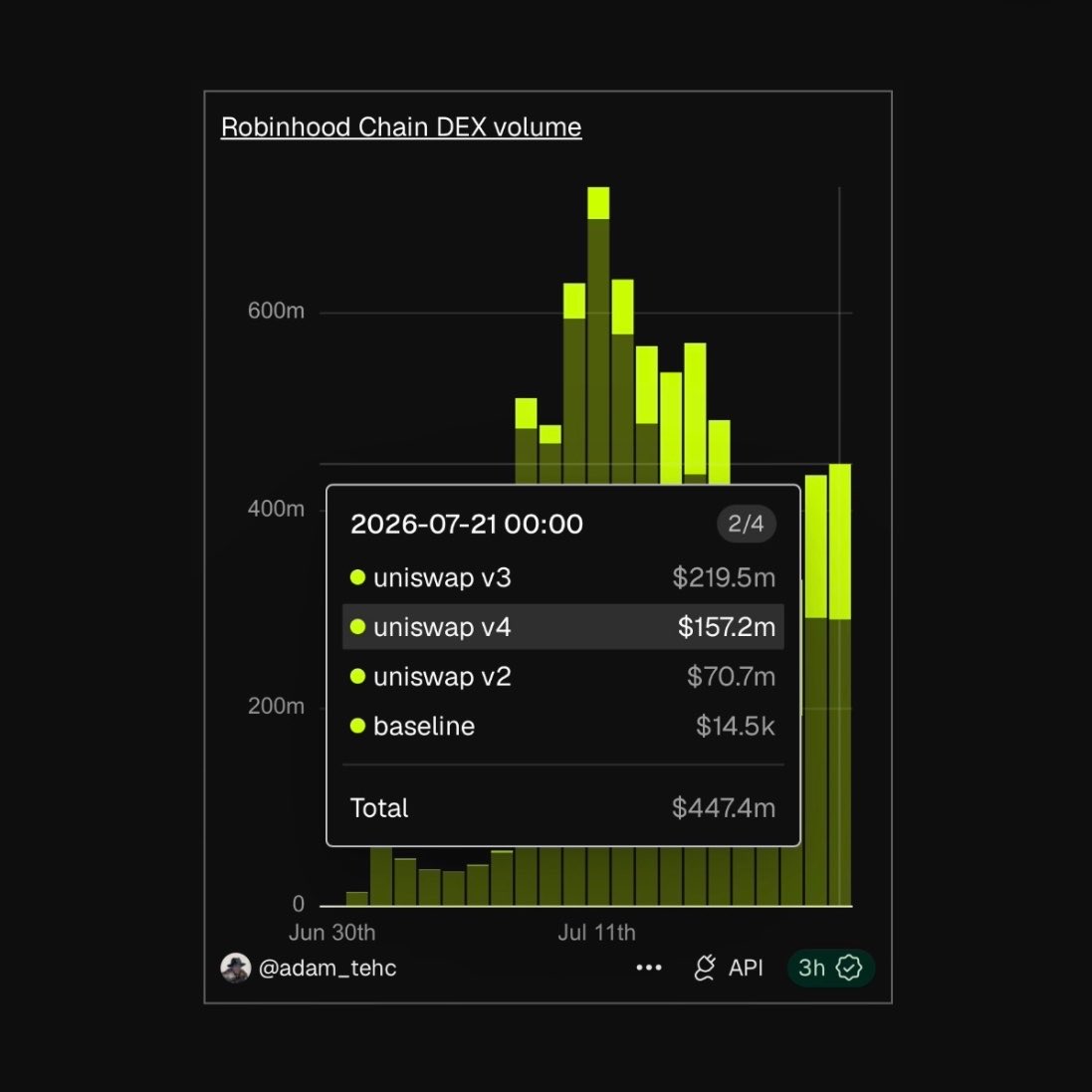Select the uniswap v3 tooltip row
The image size is (1092, 1092).
[562, 577]
